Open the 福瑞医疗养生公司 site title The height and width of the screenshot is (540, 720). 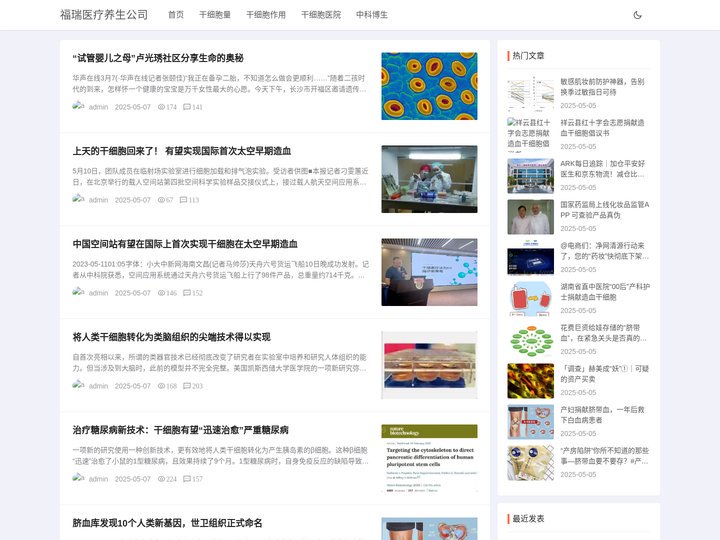pyautogui.click(x=104, y=15)
